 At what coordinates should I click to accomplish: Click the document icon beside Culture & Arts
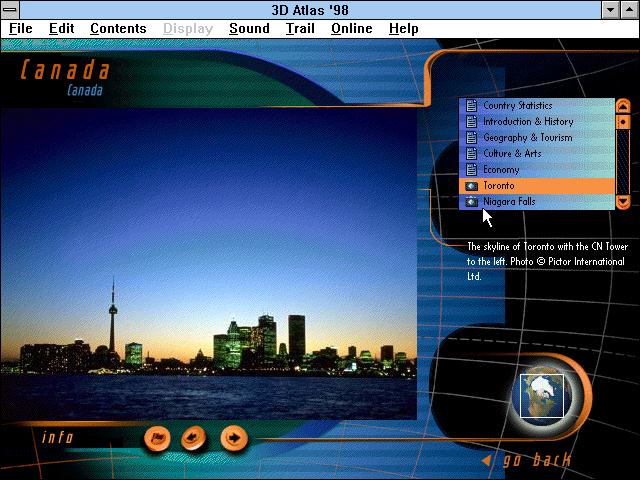471,153
